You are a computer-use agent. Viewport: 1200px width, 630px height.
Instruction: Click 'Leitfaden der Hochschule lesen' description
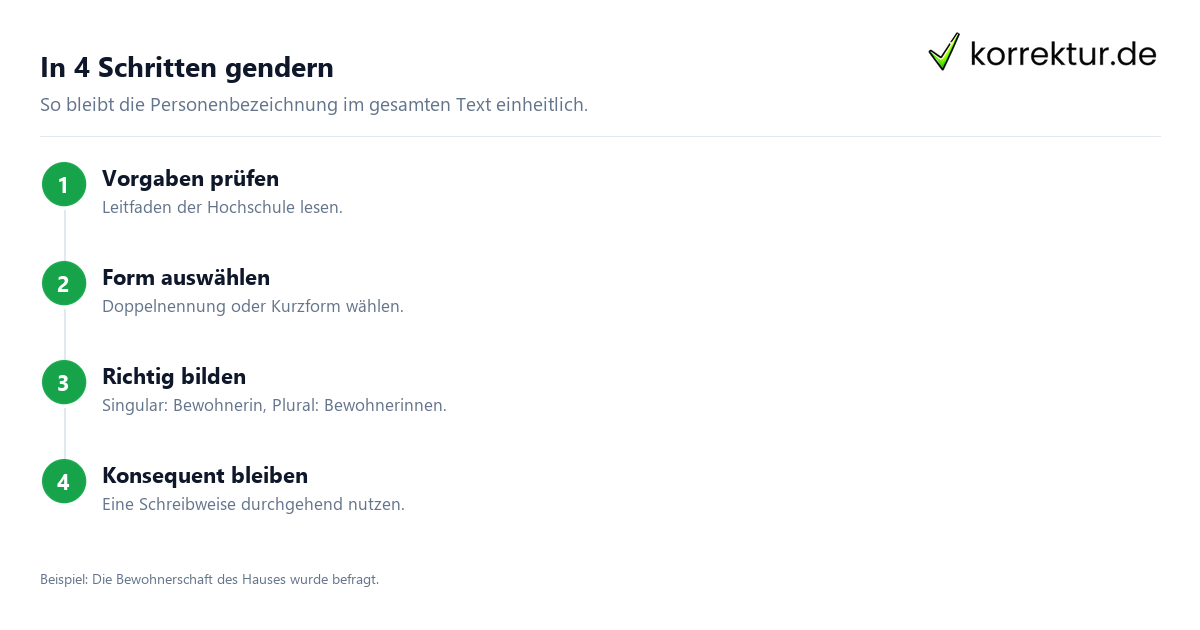(222, 208)
